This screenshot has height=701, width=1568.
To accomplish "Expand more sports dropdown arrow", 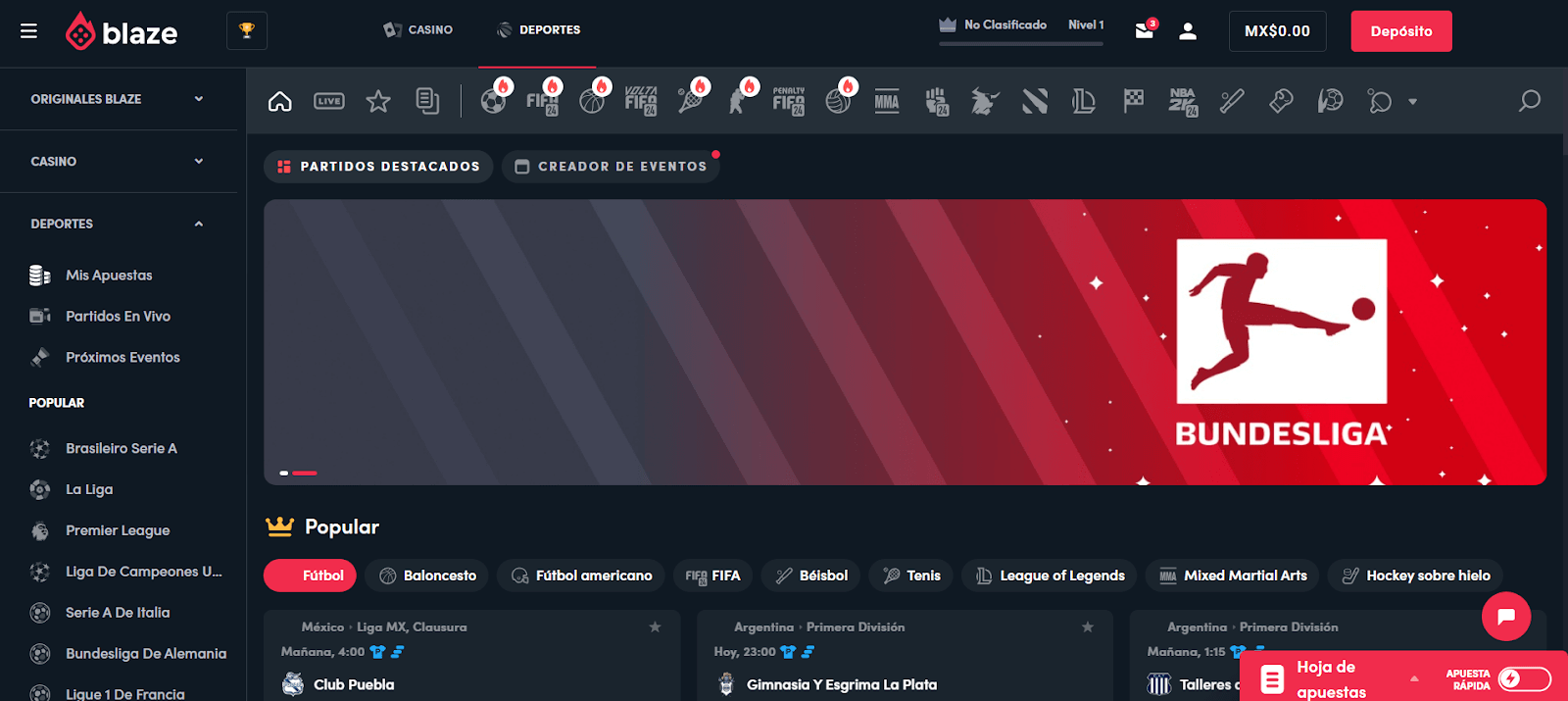I will 1412,101.
